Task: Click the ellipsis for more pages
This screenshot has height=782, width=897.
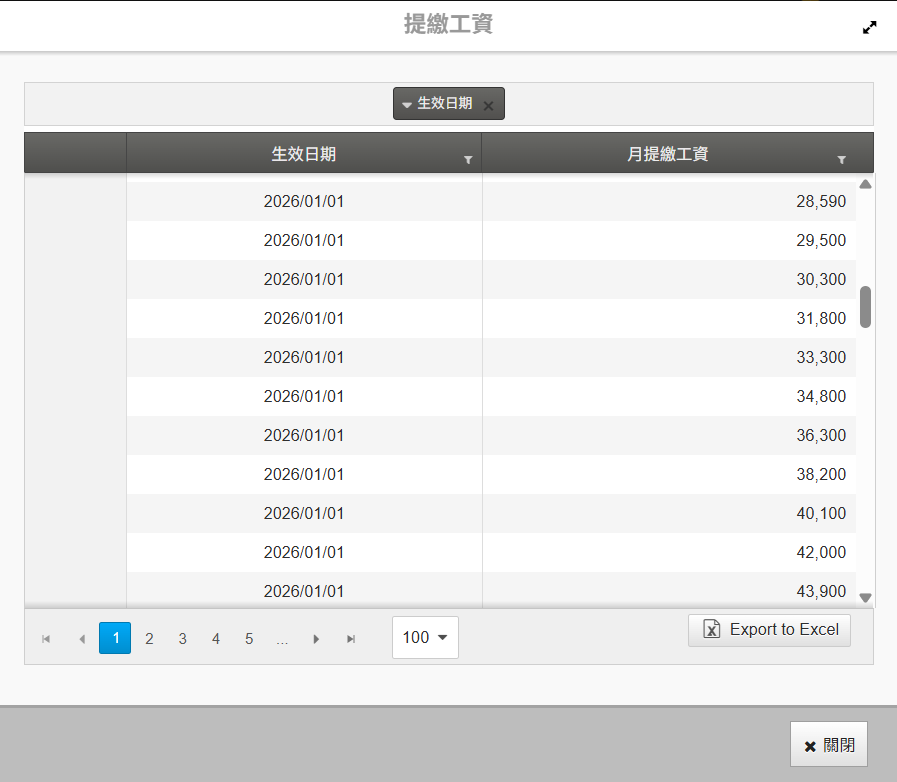Action: (x=282, y=638)
